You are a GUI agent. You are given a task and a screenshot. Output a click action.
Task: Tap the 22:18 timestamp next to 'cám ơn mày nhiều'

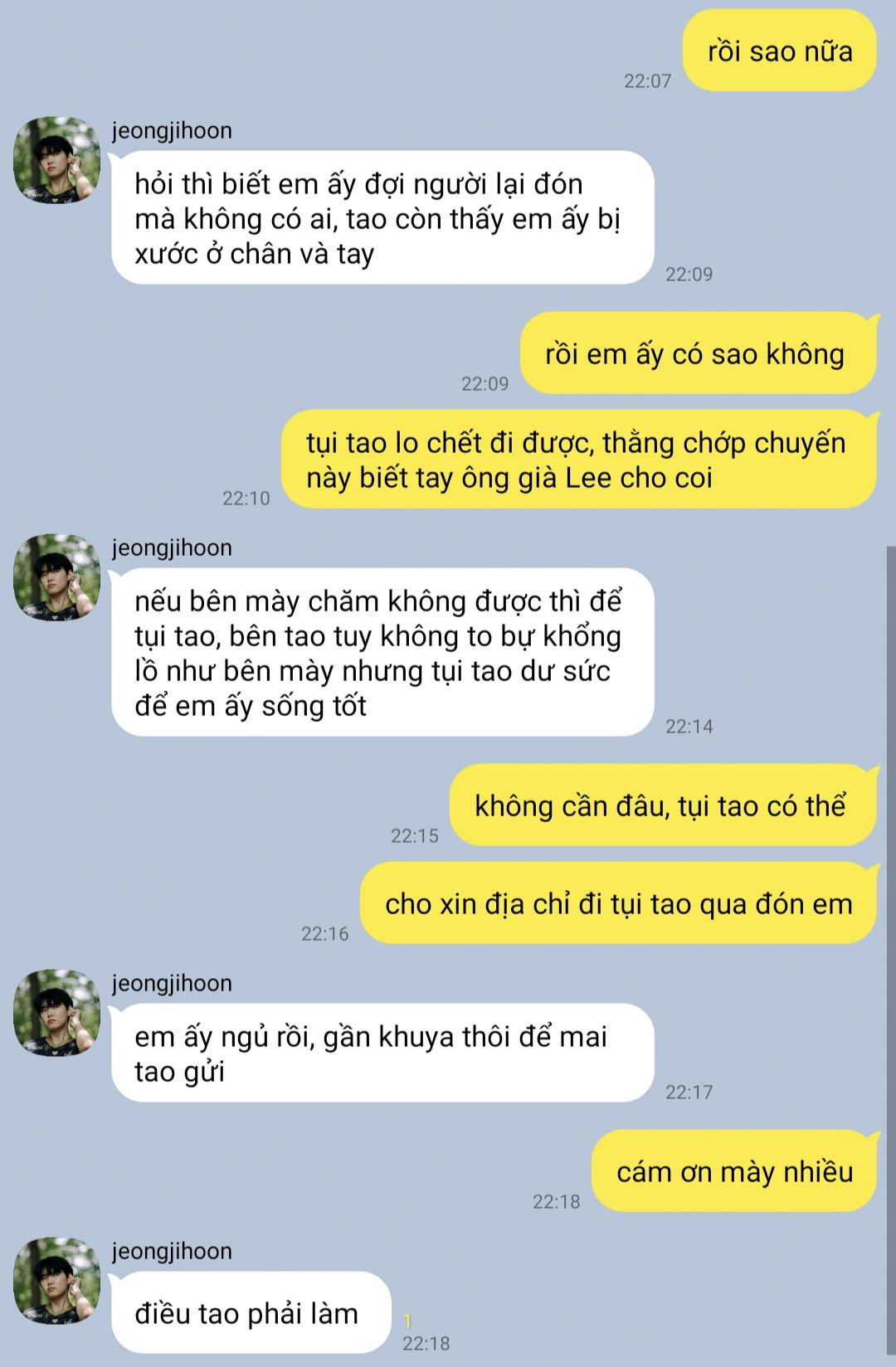(556, 1201)
